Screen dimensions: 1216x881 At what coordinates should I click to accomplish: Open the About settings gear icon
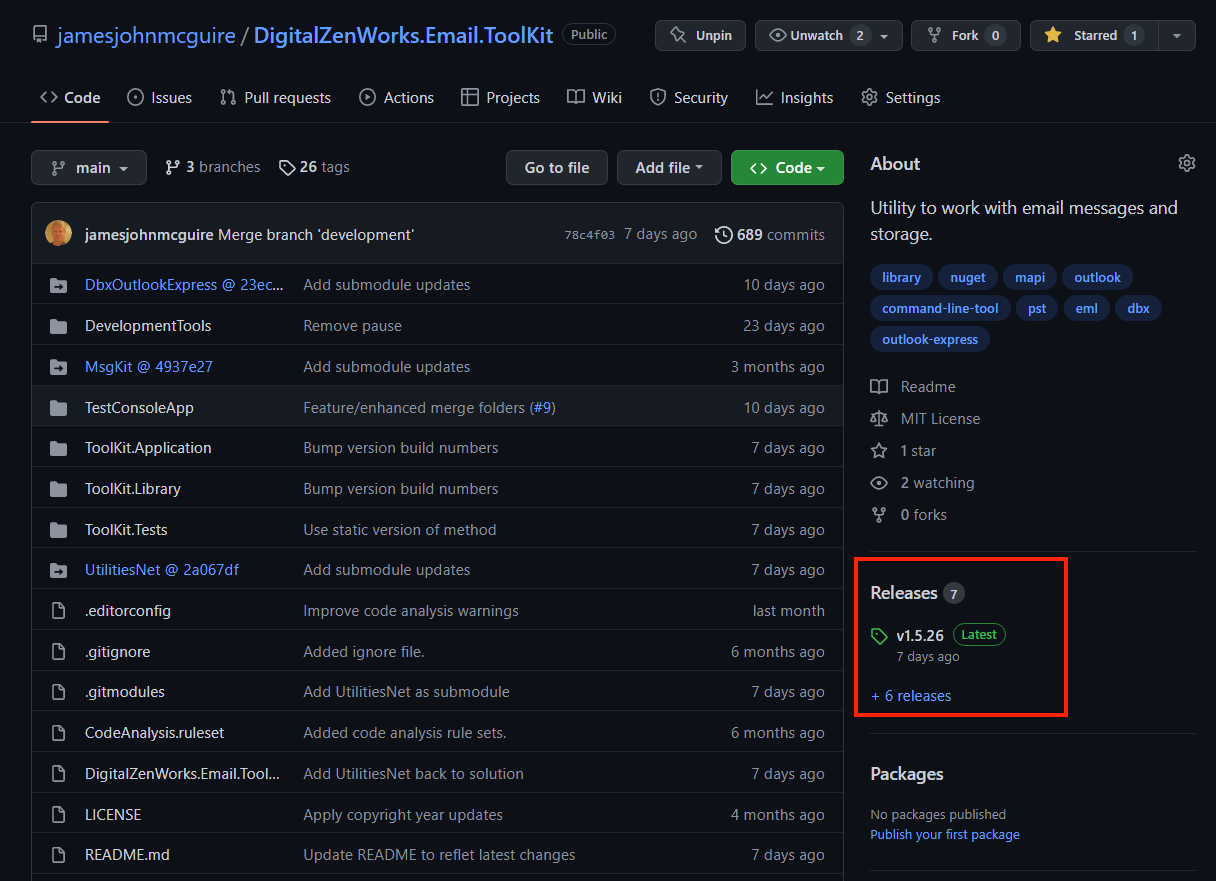[1187, 163]
